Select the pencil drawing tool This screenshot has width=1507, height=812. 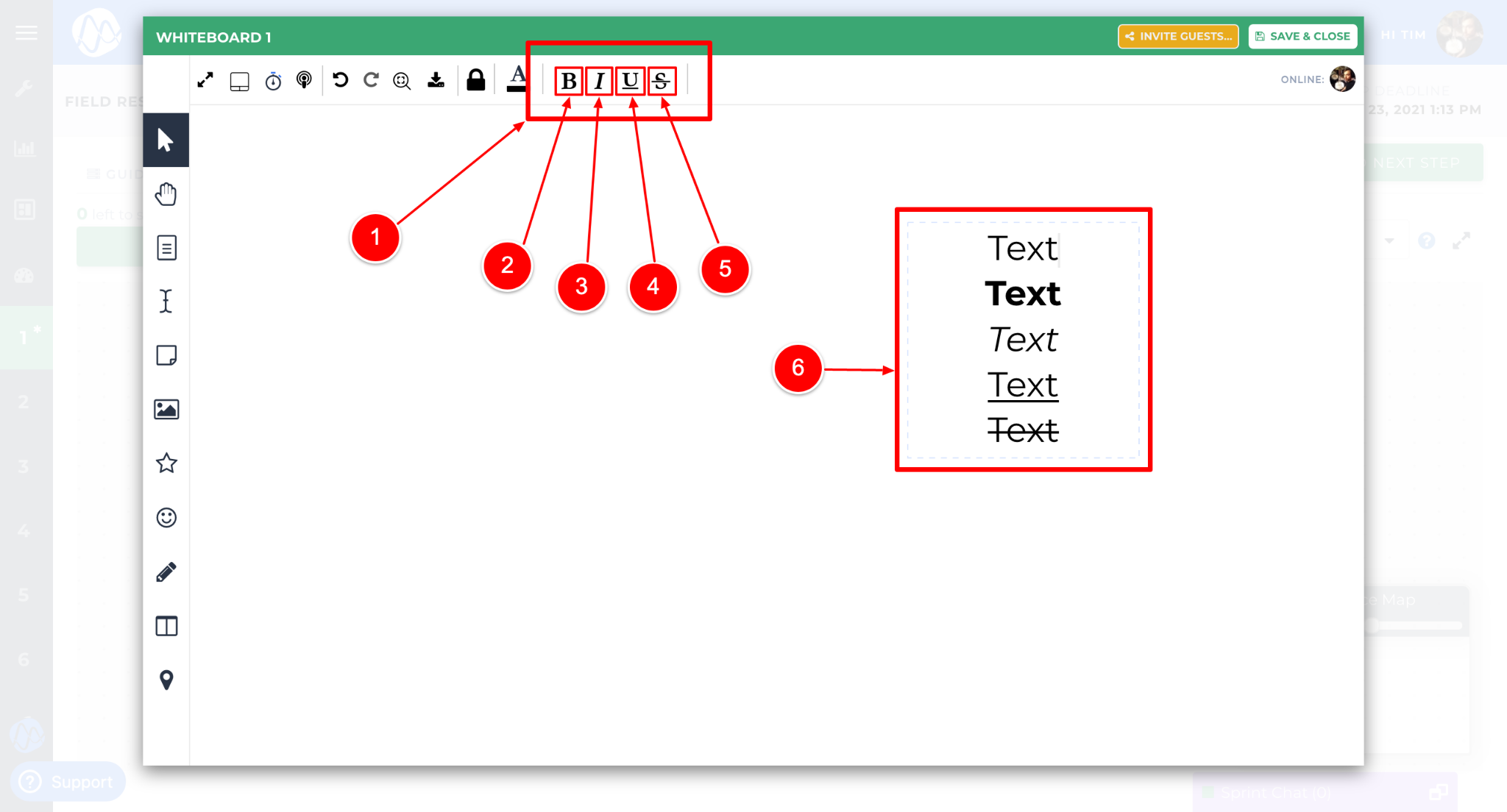[166, 572]
